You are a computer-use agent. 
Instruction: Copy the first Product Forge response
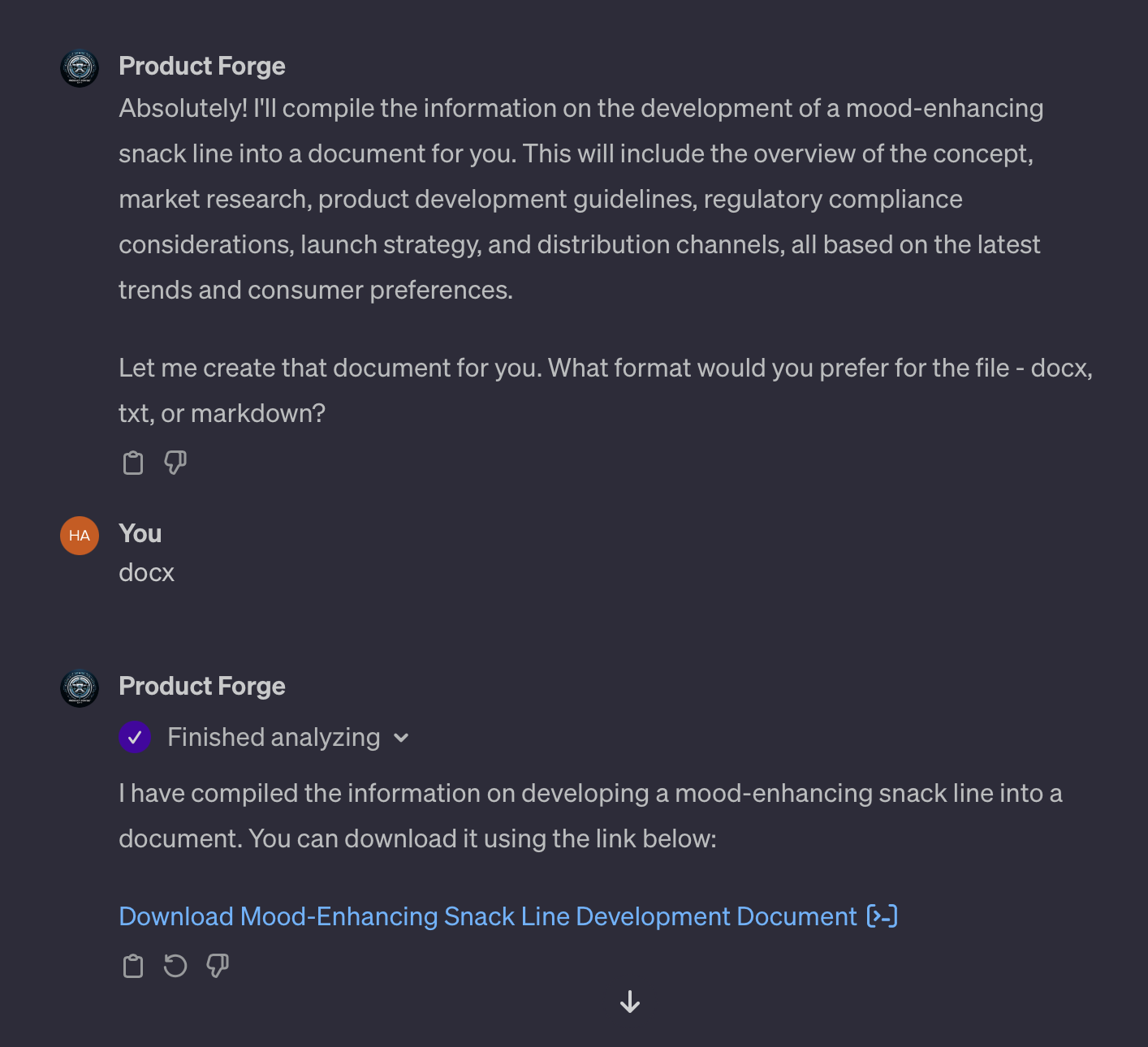coord(133,463)
